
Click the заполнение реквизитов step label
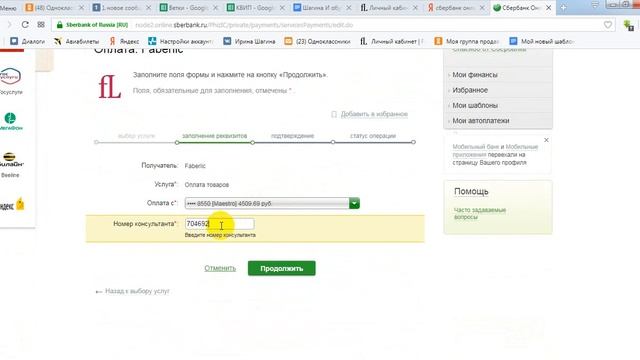[215, 136]
